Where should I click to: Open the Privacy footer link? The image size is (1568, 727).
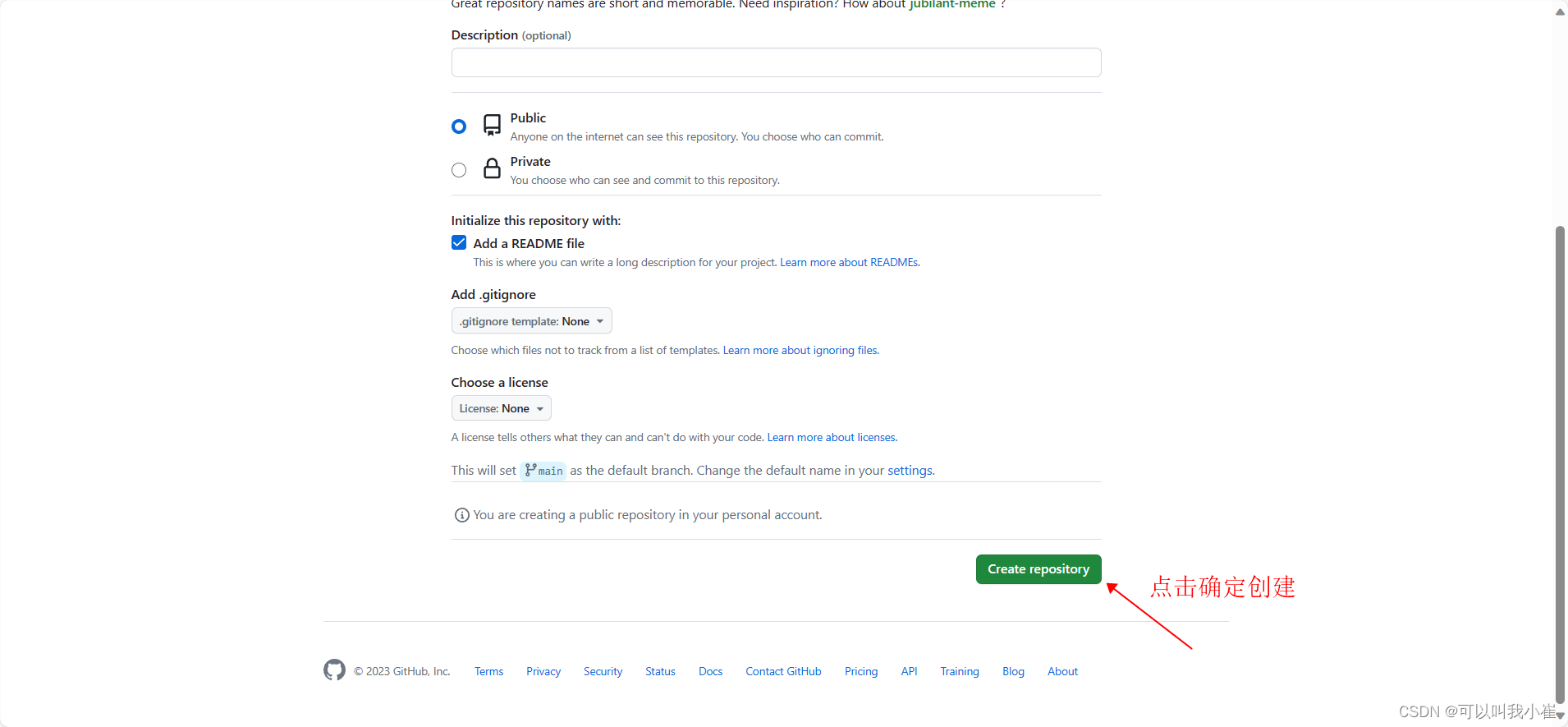tap(543, 671)
